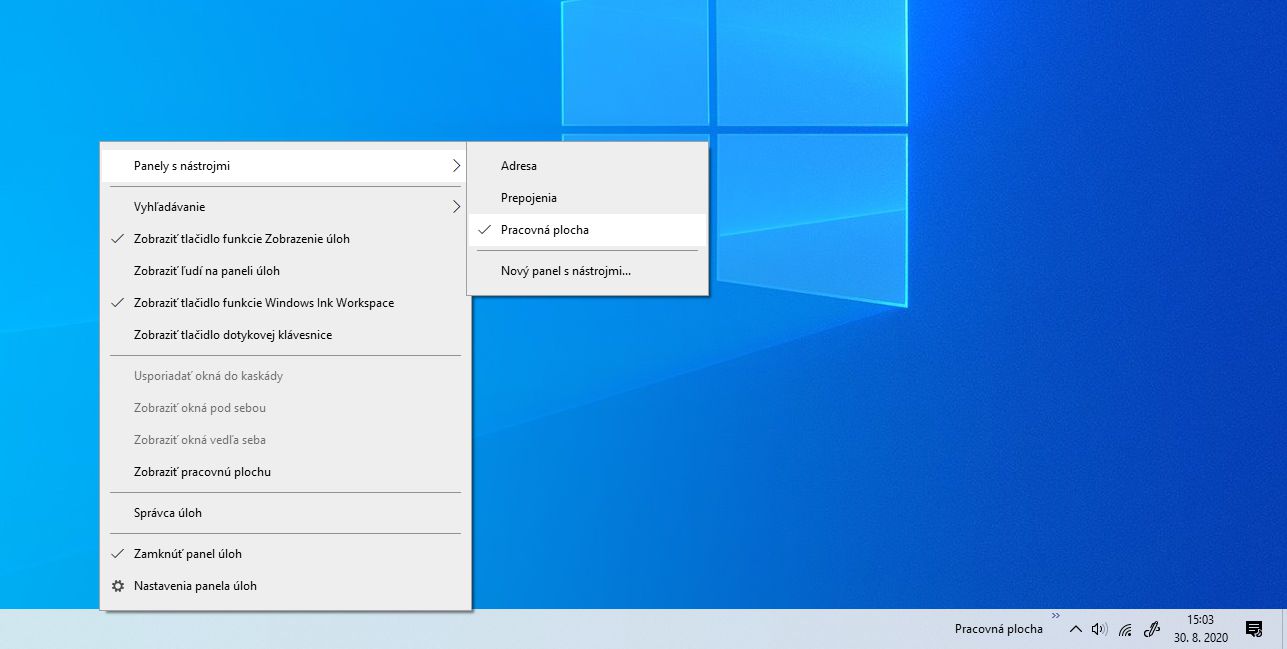This screenshot has height=649, width=1287.
Task: Click the Pracovná plocha toolbar label on taskbar
Action: point(998,629)
